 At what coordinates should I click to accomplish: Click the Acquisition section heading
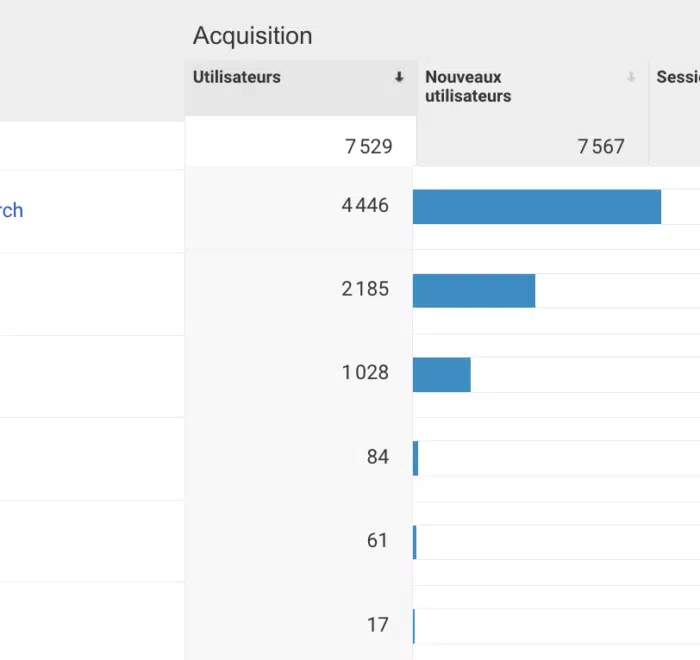252,36
